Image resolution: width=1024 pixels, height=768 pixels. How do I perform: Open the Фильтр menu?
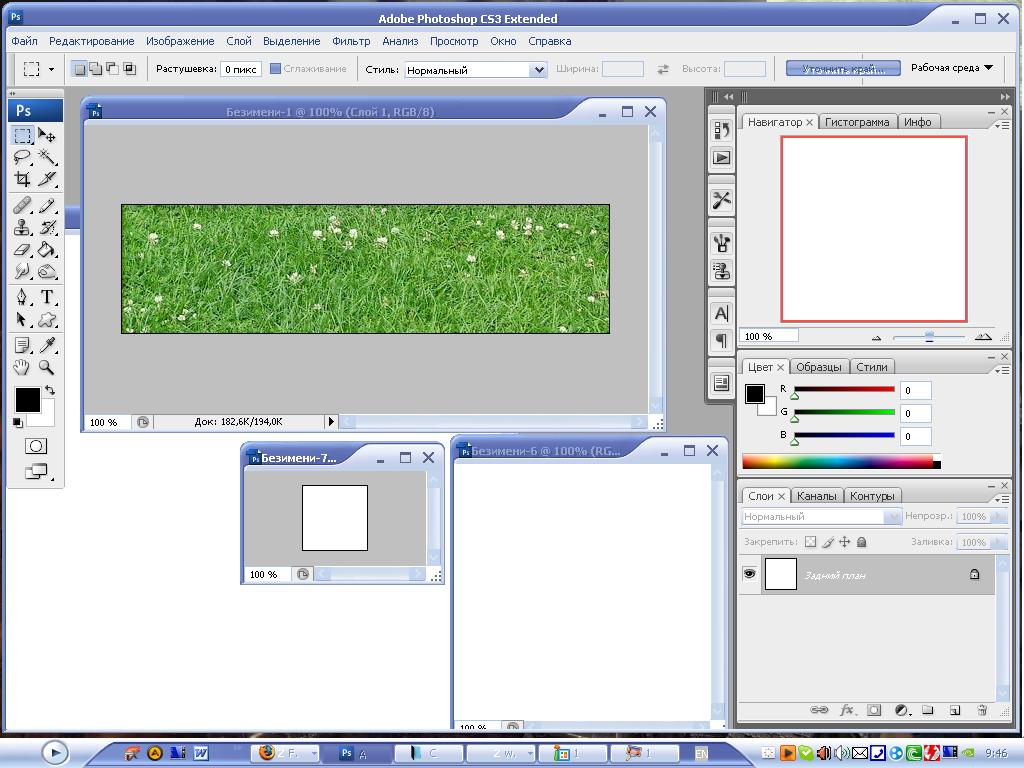pyautogui.click(x=351, y=41)
